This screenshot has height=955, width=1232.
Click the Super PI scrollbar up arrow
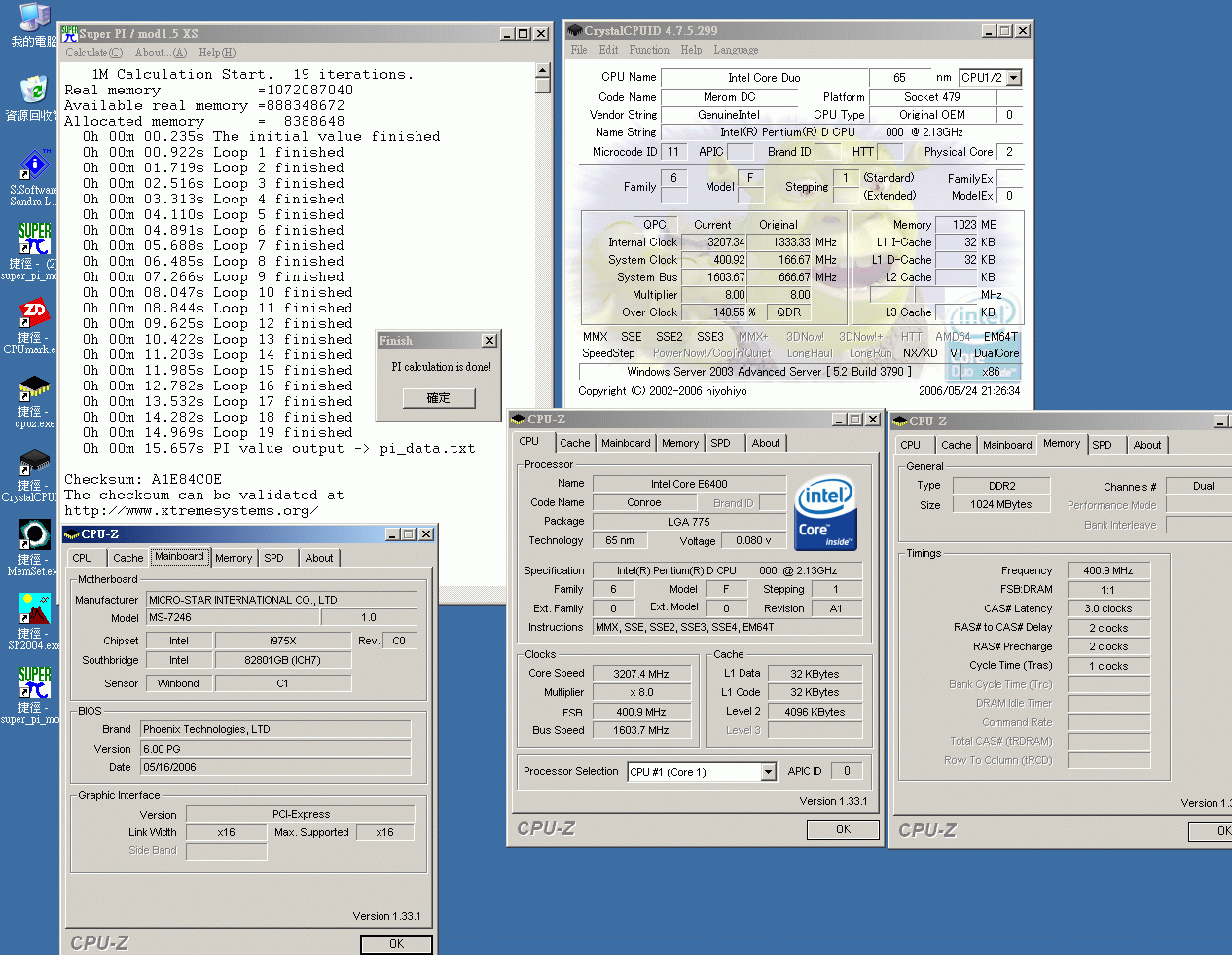543,70
